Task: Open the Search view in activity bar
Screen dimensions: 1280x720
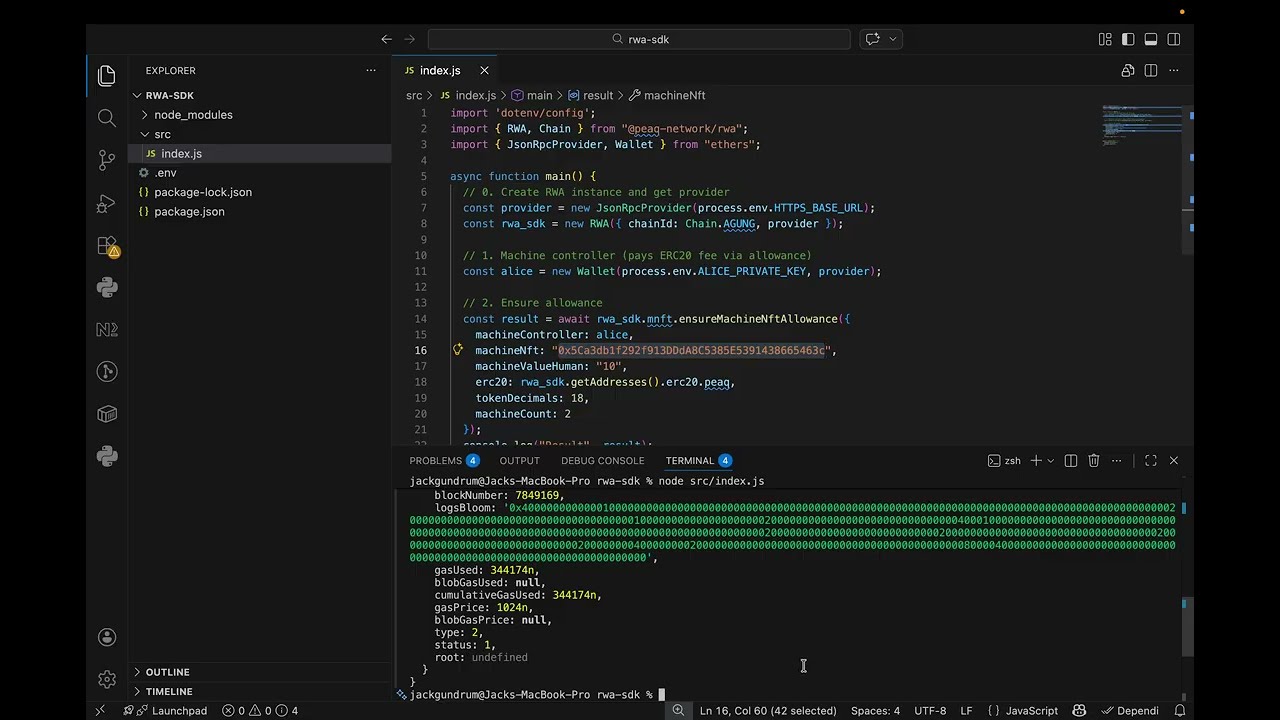Action: point(107,118)
